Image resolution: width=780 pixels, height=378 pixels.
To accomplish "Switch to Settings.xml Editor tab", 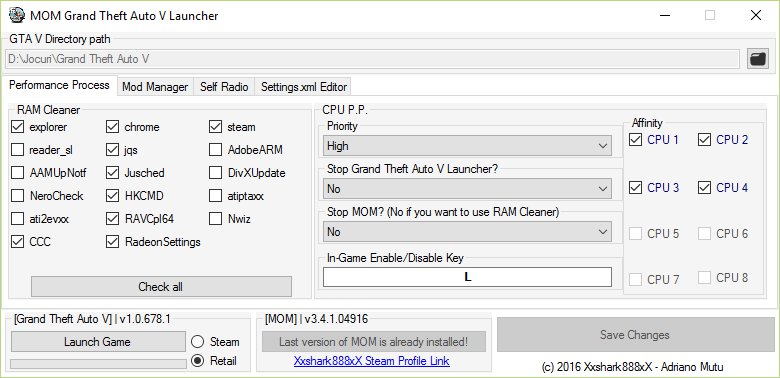I will pos(303,87).
